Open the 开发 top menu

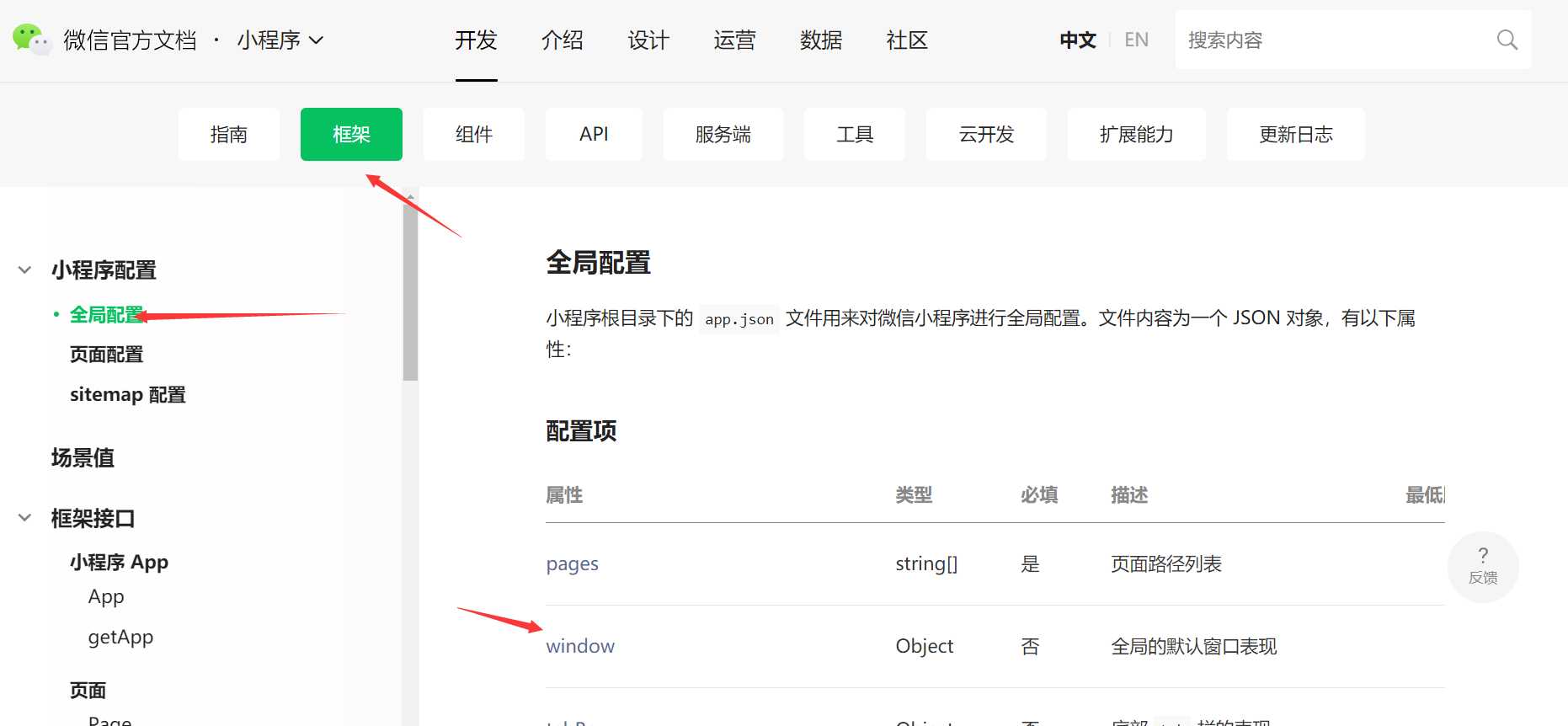[476, 40]
